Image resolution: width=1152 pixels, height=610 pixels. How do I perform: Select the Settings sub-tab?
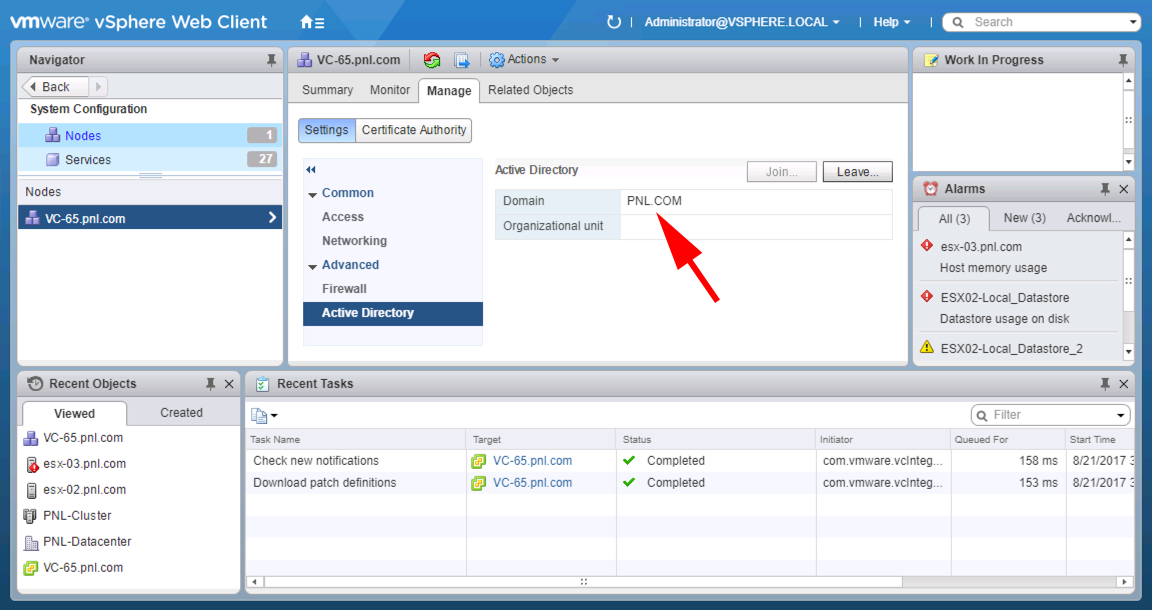tap(326, 130)
